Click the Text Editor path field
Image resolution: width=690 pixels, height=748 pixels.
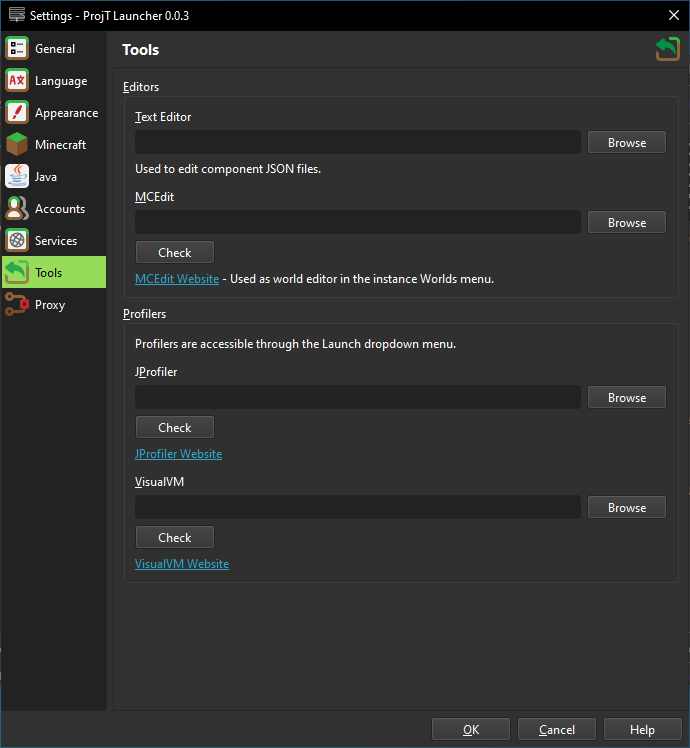(358, 143)
